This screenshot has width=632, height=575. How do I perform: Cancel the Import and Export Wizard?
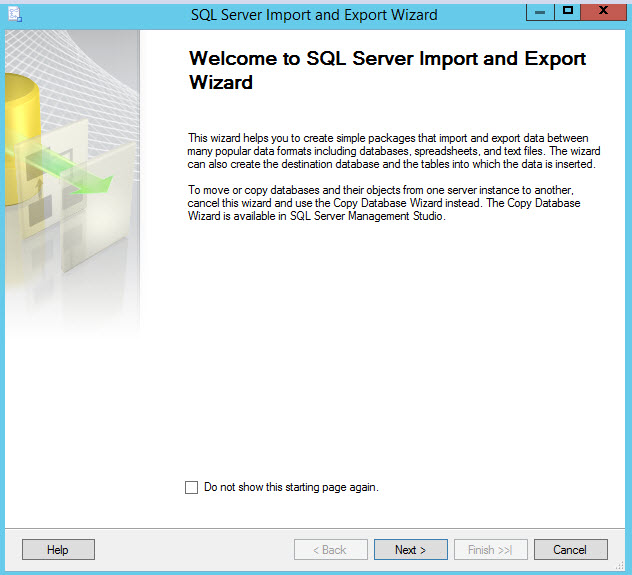pyautogui.click(x=571, y=550)
